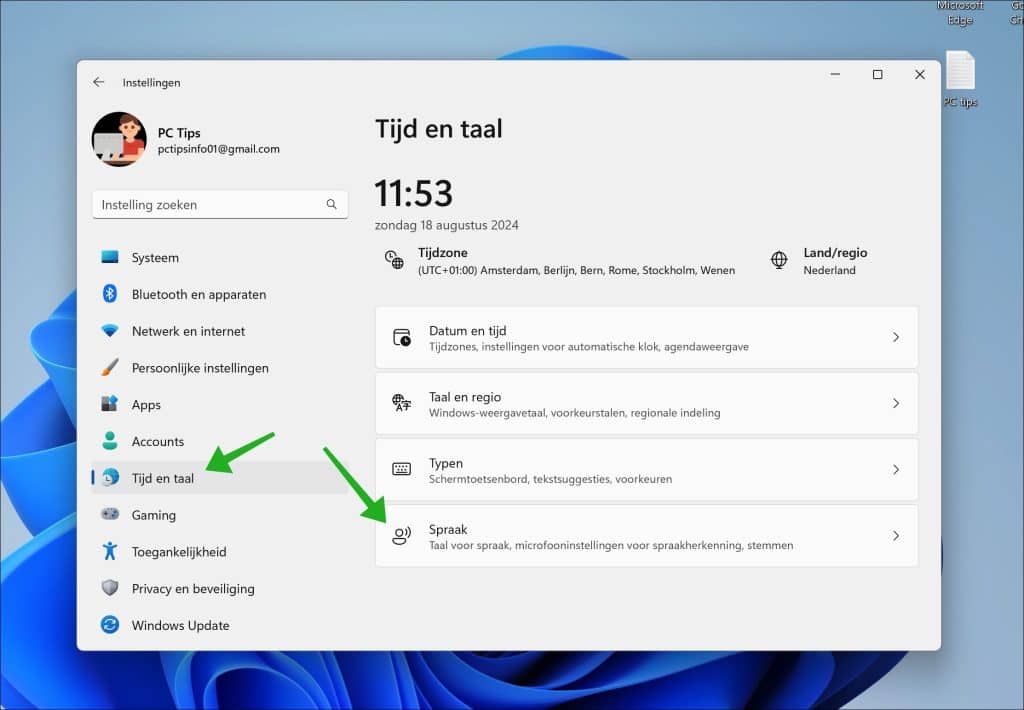
Task: Click the chevron on Spraak row
Action: pyautogui.click(x=896, y=536)
